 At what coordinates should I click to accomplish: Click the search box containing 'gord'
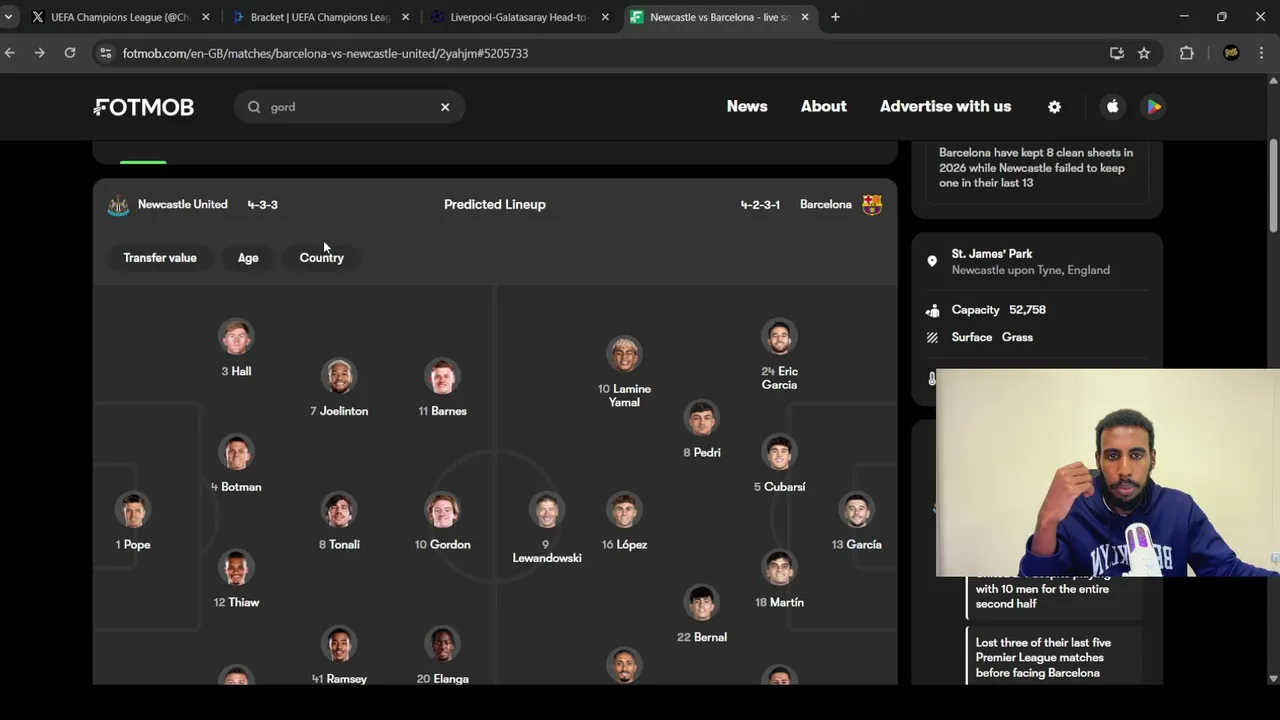[349, 107]
